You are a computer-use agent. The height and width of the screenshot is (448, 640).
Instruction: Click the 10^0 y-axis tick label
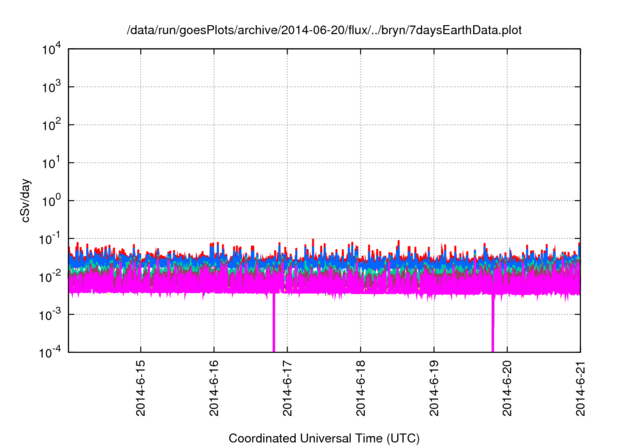(51, 201)
